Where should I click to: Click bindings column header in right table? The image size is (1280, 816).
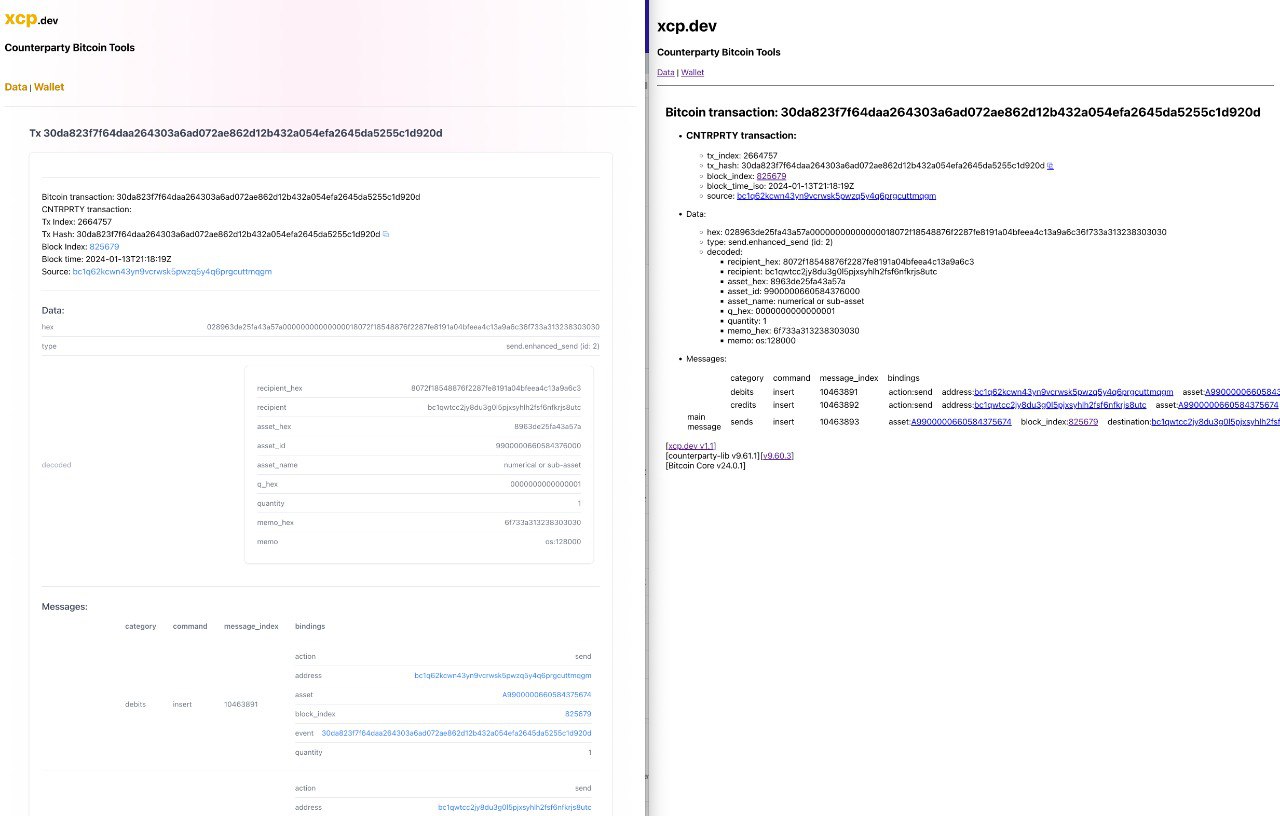pyautogui.click(x=903, y=378)
